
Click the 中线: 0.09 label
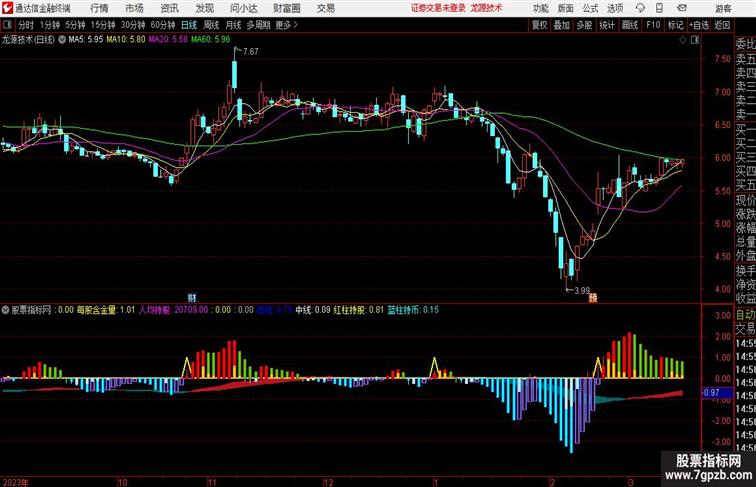point(313,310)
